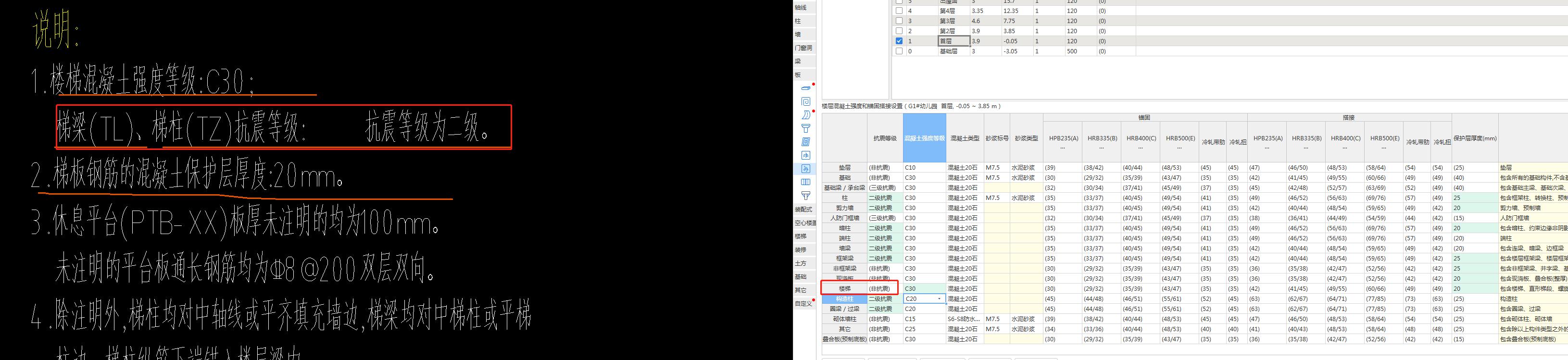Select the curved slab icon marked with red dot
Image resolution: width=1568 pixels, height=360 pixels.
click(805, 115)
